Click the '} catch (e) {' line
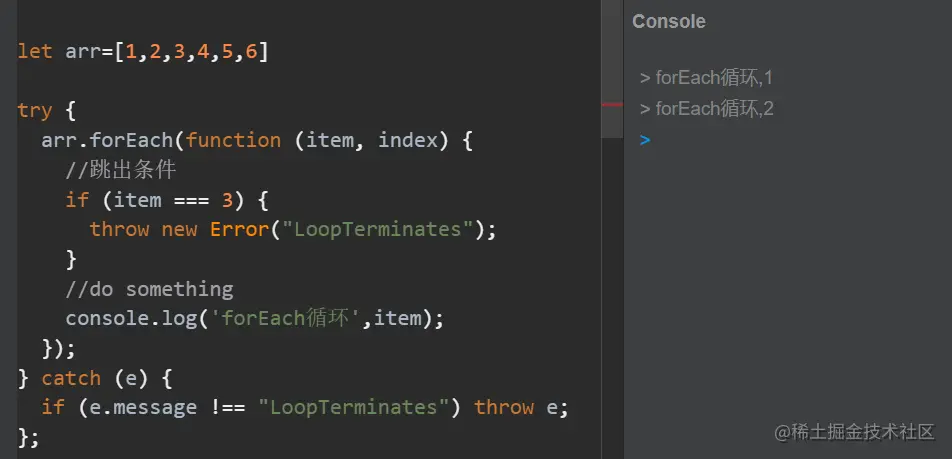 point(95,378)
